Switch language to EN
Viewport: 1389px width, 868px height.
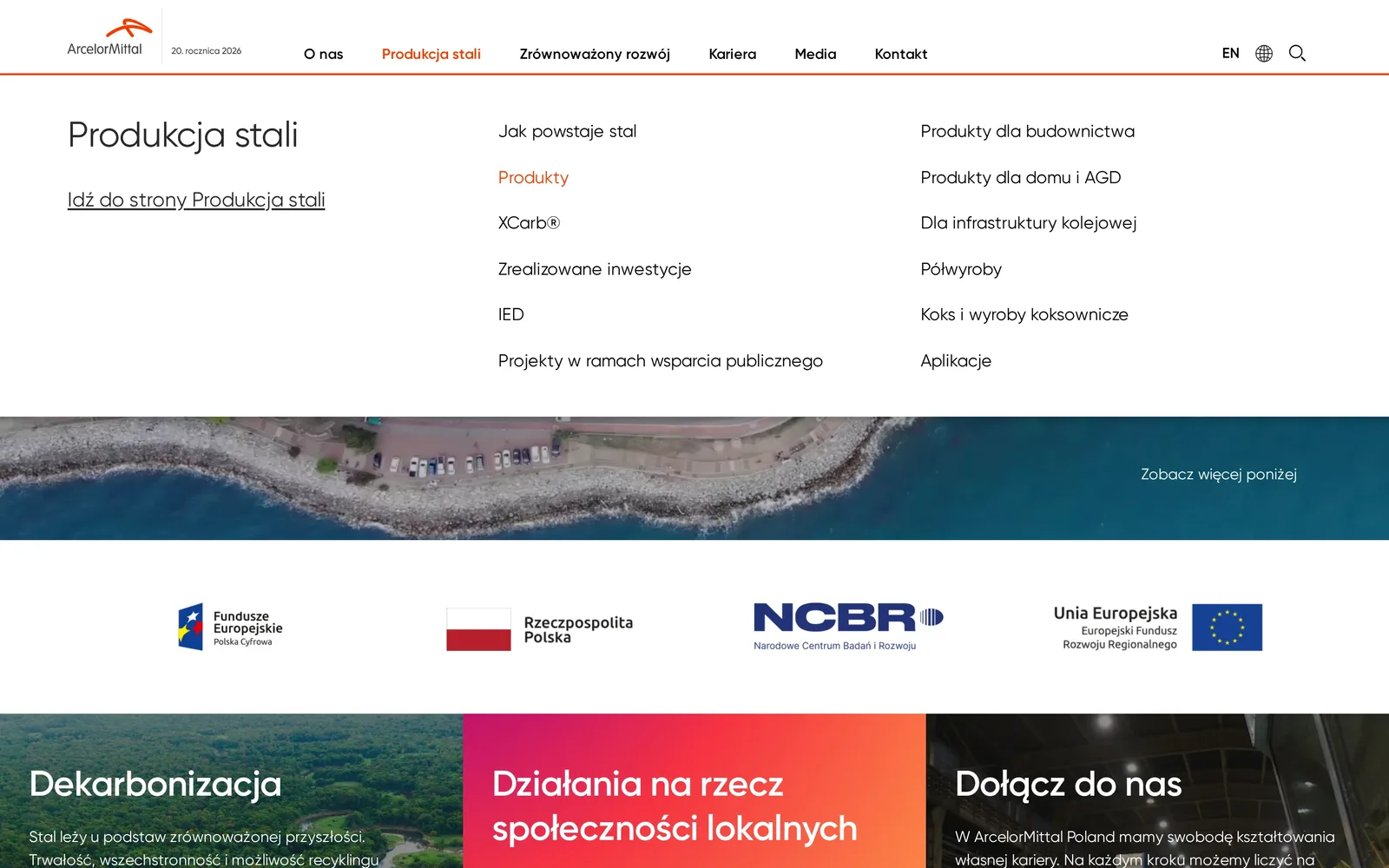tap(1230, 54)
